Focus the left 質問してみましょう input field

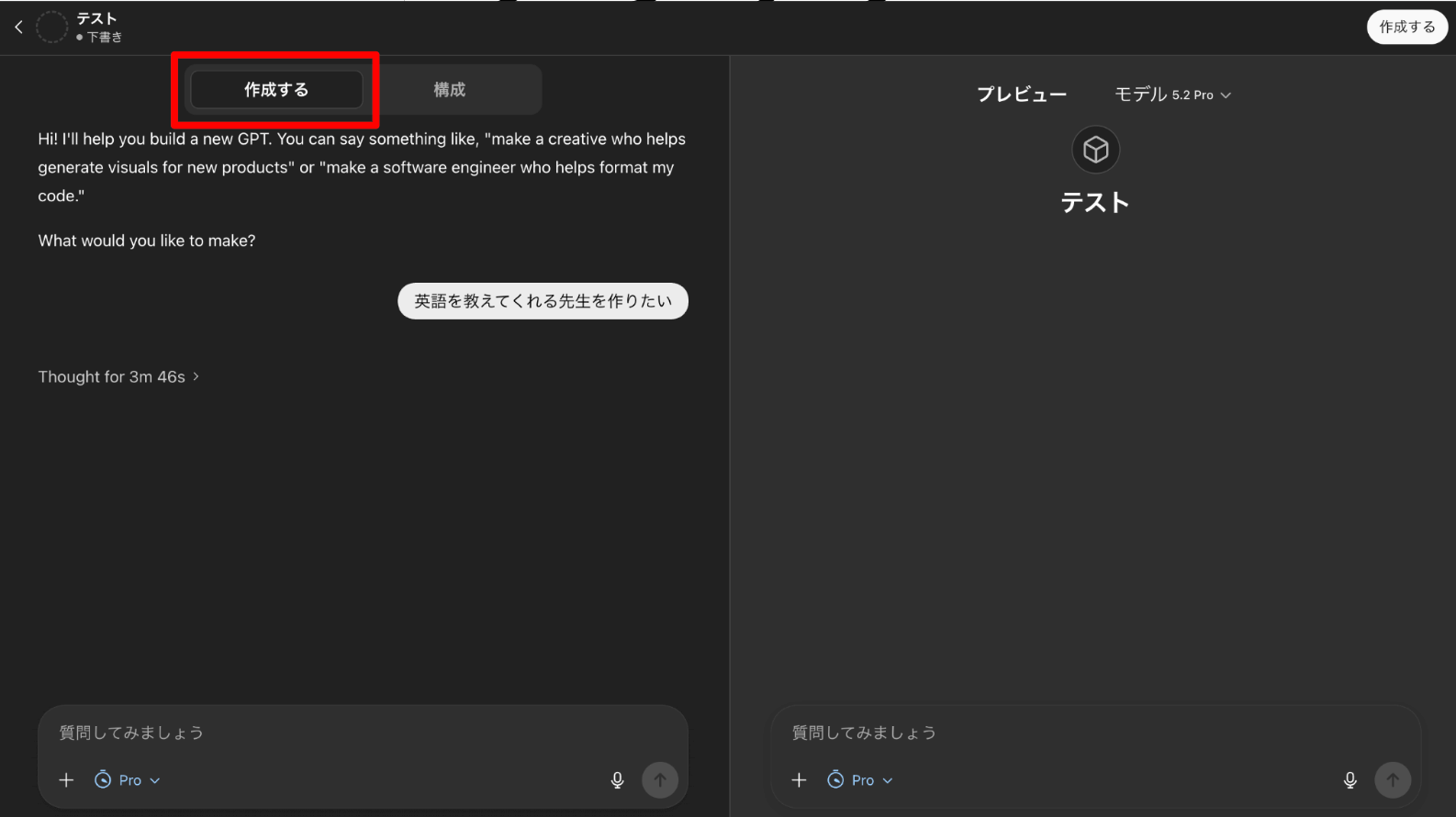(363, 733)
